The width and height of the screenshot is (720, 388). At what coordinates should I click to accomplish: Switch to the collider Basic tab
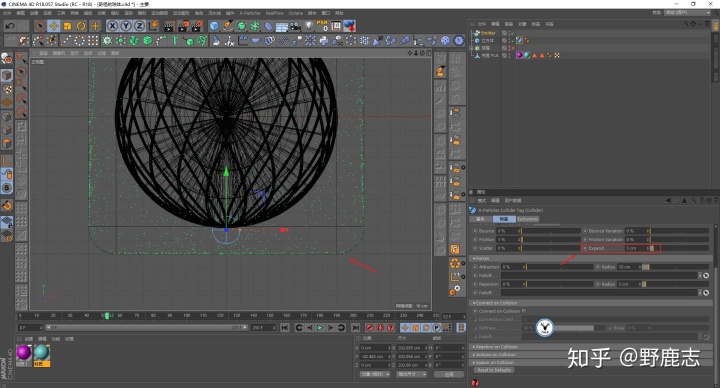click(x=481, y=219)
